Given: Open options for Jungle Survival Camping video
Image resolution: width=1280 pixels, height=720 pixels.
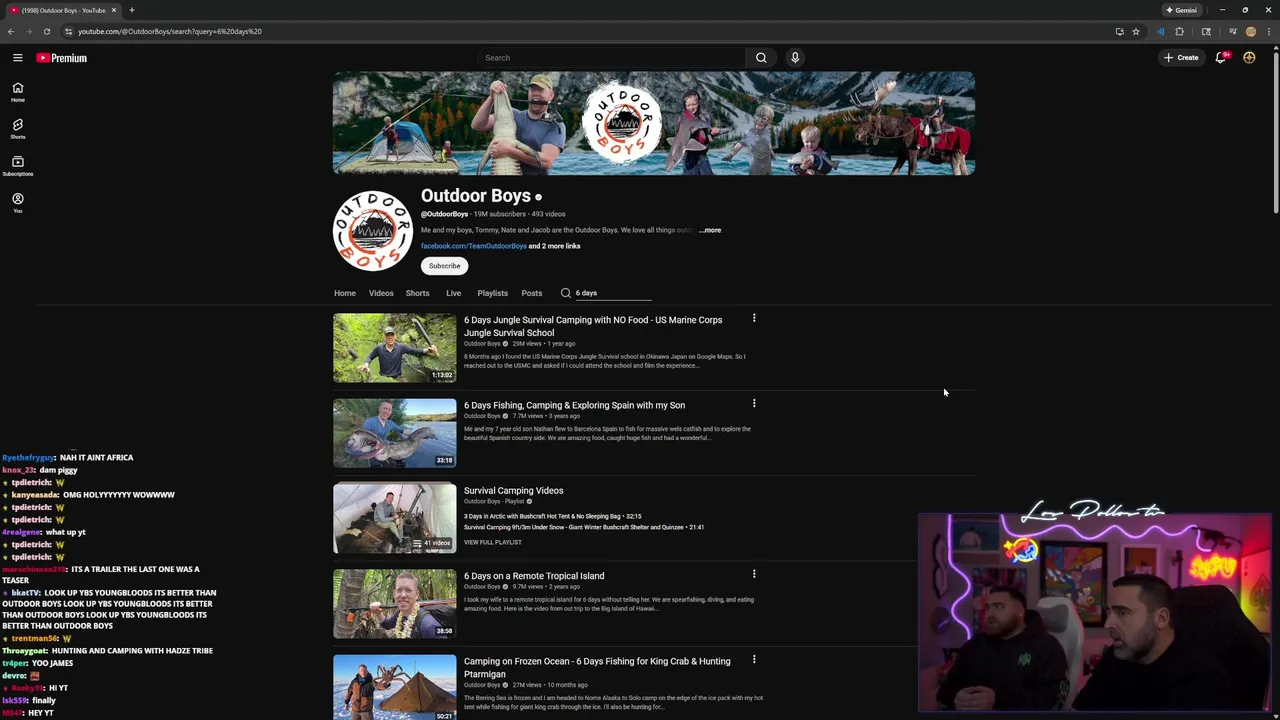Looking at the screenshot, I should click(754, 318).
